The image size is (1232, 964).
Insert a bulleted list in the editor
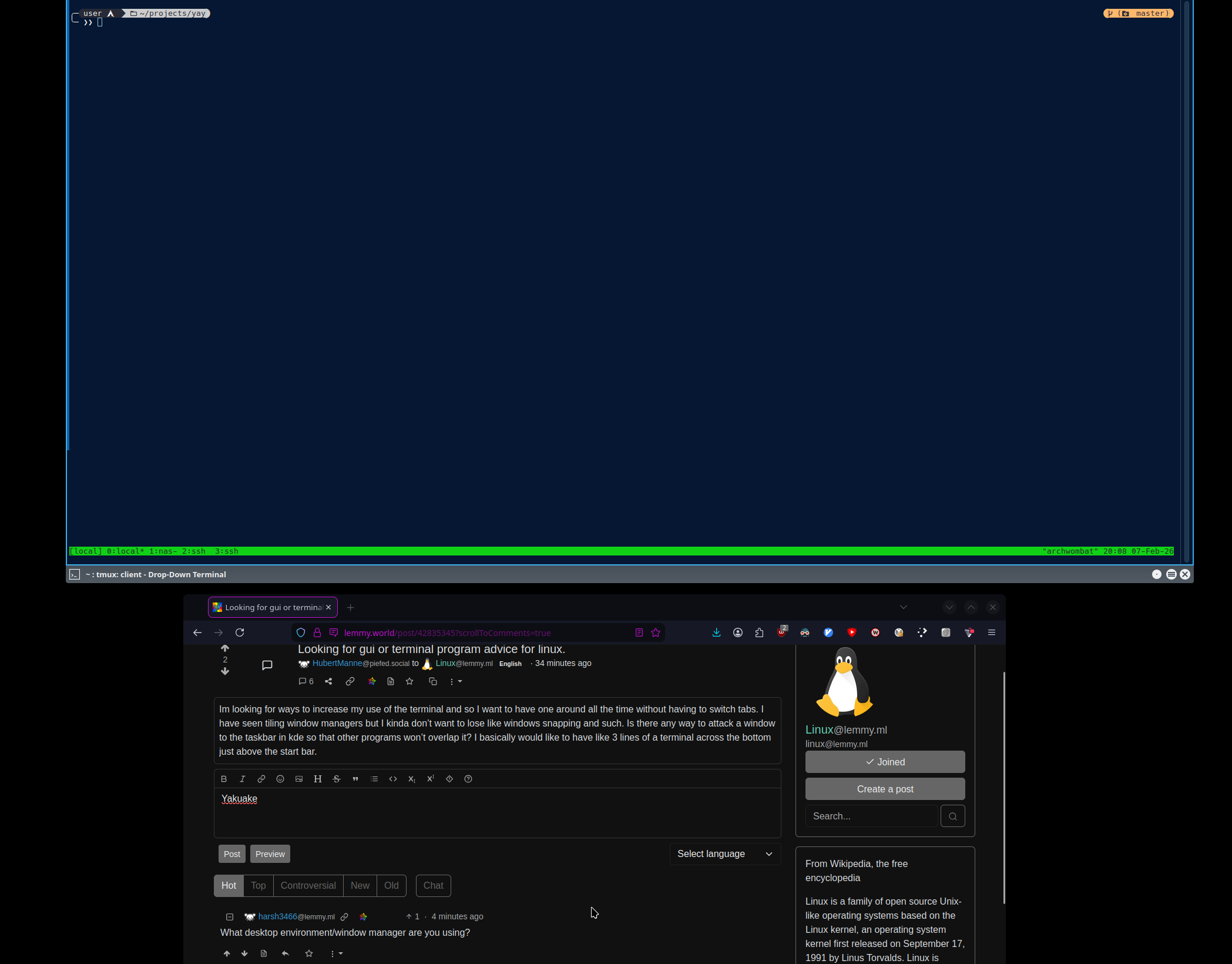point(374,779)
